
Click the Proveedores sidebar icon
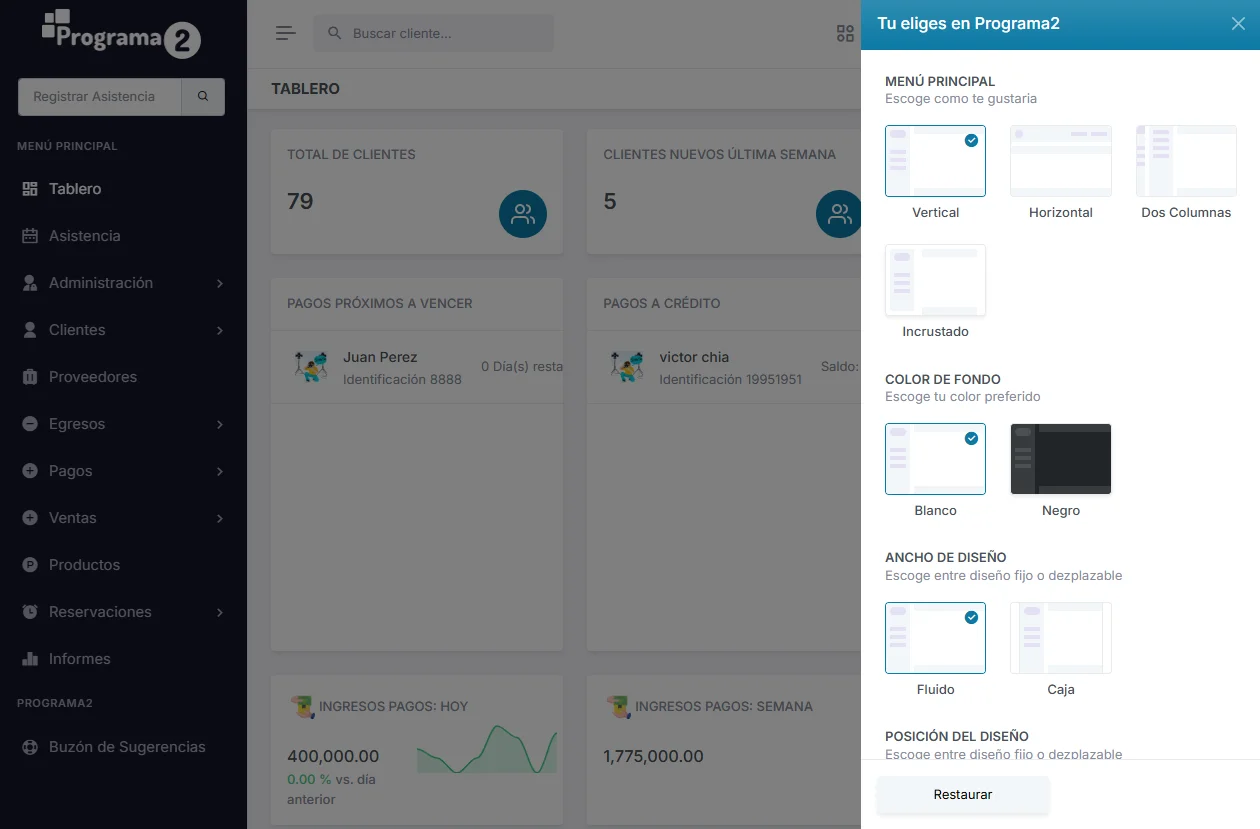pyautogui.click(x=30, y=377)
